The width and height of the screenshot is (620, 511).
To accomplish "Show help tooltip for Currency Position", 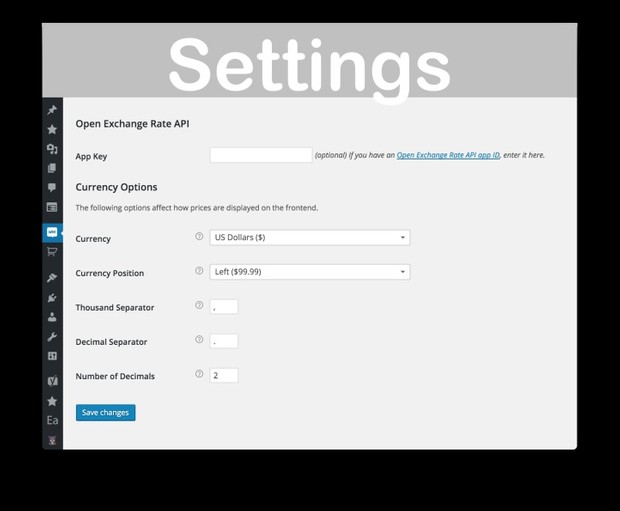I will [199, 271].
